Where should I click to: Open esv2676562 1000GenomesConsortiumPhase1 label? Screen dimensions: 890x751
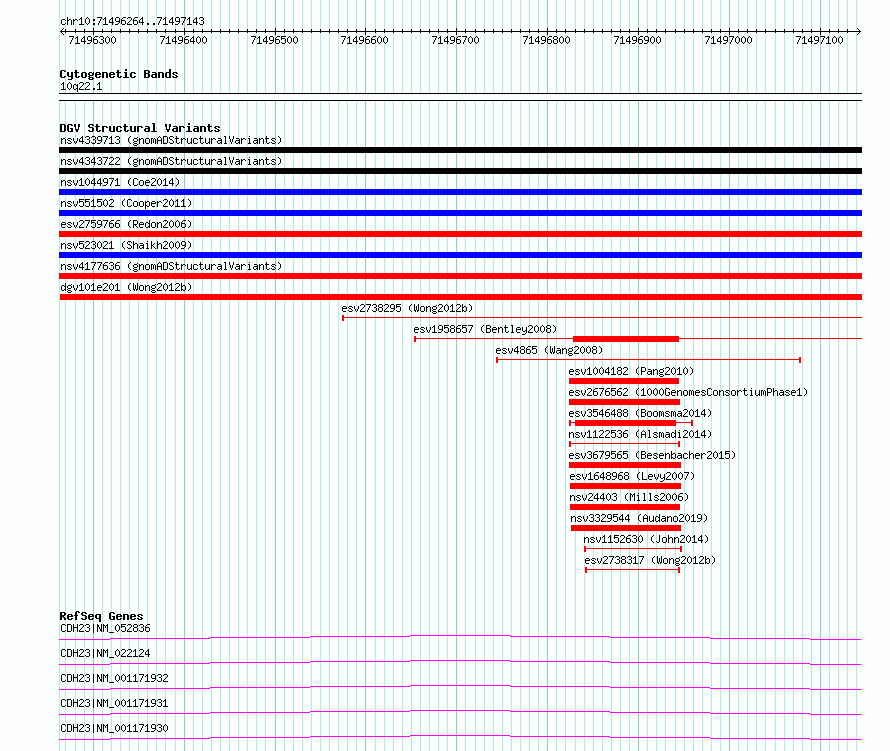click(x=688, y=392)
